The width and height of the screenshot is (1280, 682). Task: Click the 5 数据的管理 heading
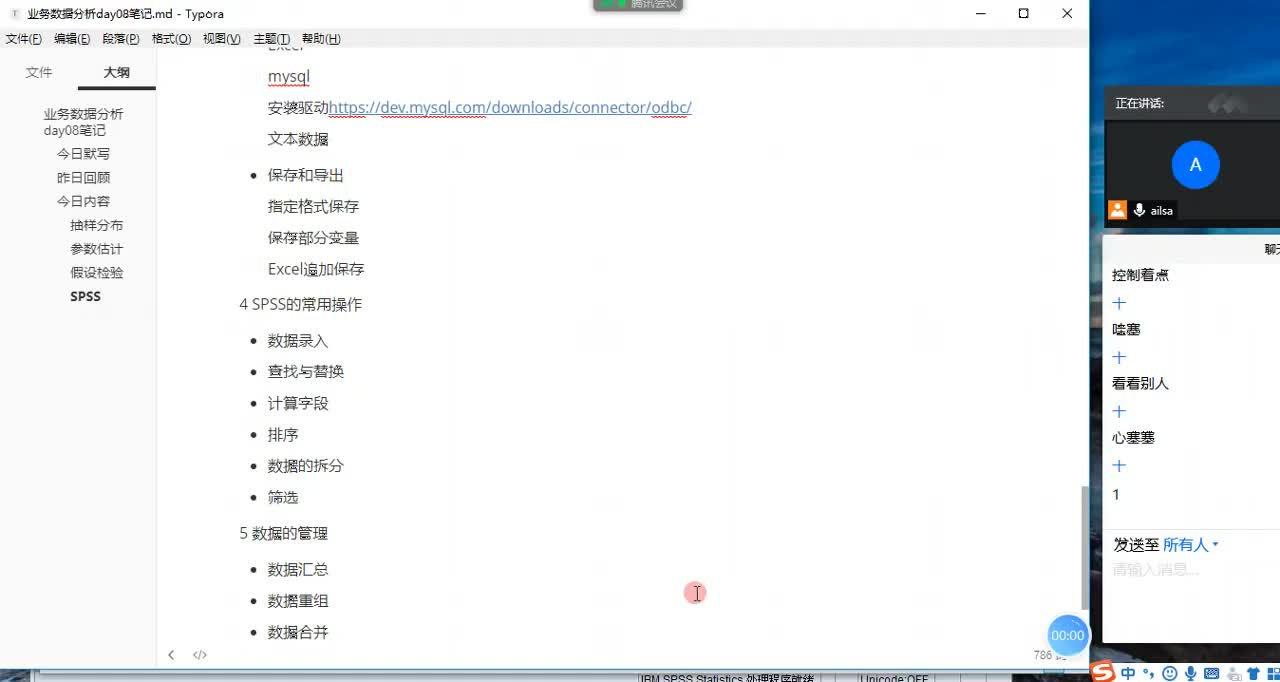283,534
